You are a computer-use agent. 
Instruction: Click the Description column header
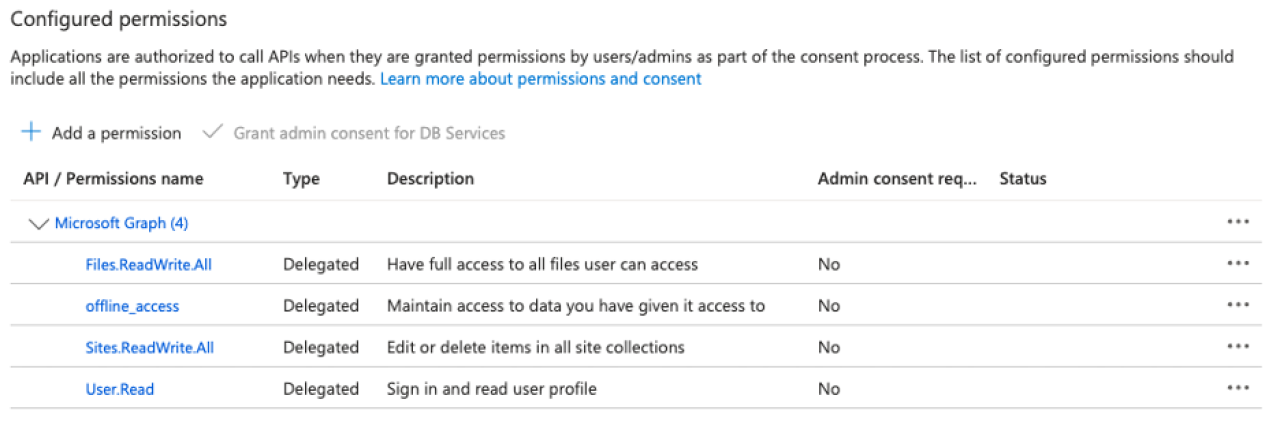(x=430, y=179)
